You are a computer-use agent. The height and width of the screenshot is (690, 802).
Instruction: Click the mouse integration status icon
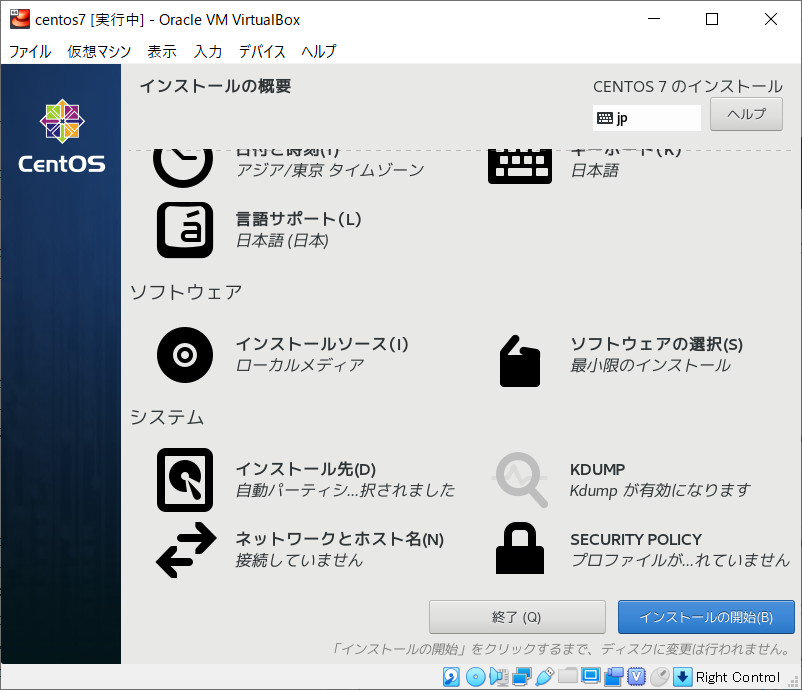pyautogui.click(x=659, y=677)
